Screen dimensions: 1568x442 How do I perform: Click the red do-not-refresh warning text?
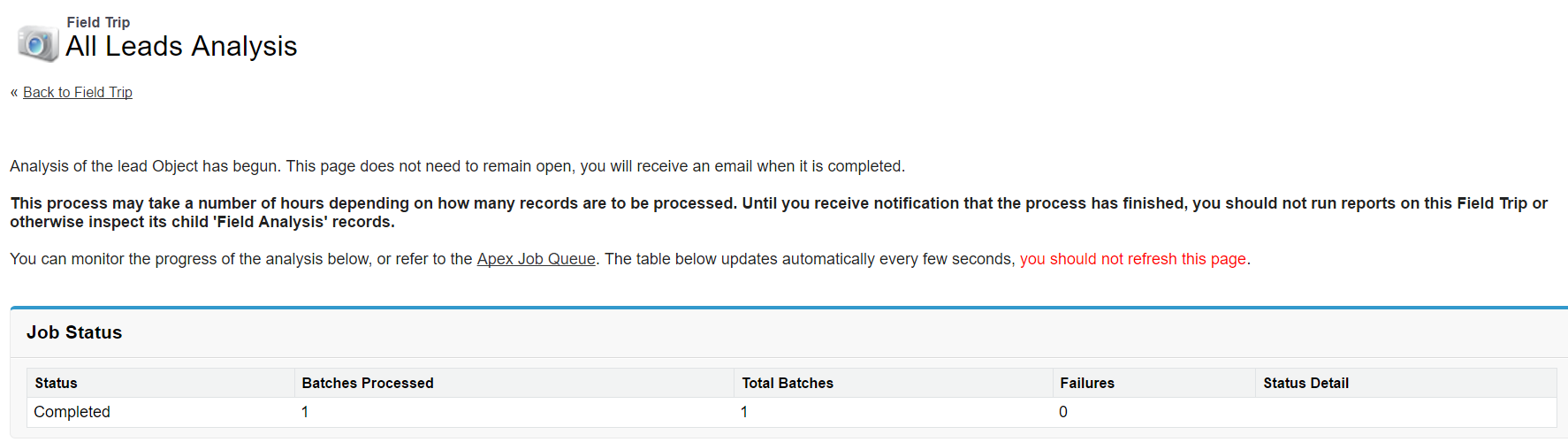pos(1133,259)
